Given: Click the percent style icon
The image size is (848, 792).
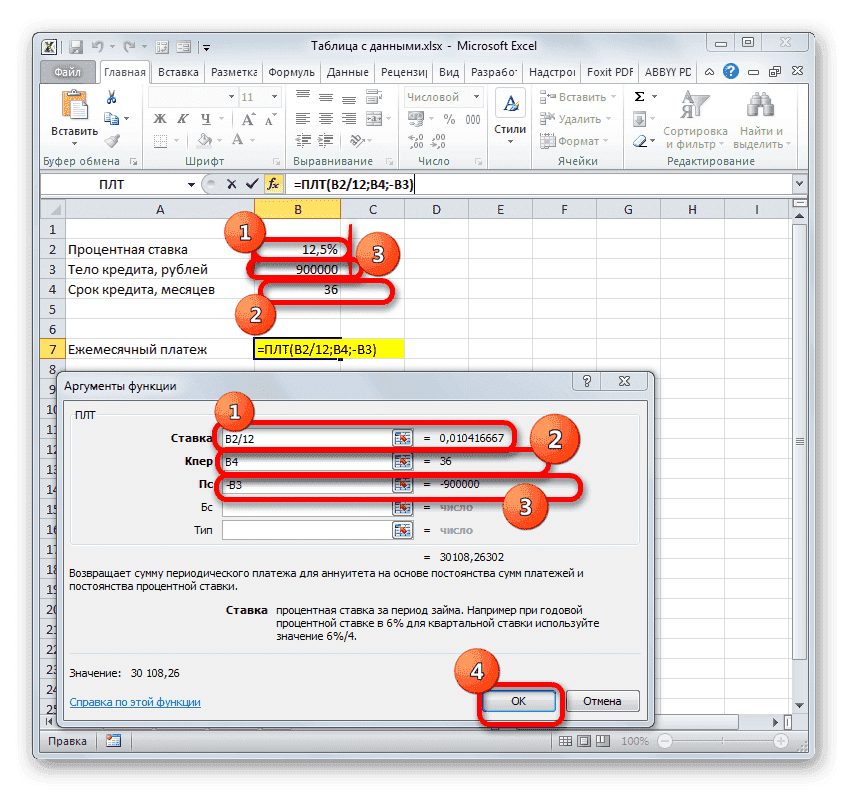Looking at the screenshot, I should coord(449,119).
